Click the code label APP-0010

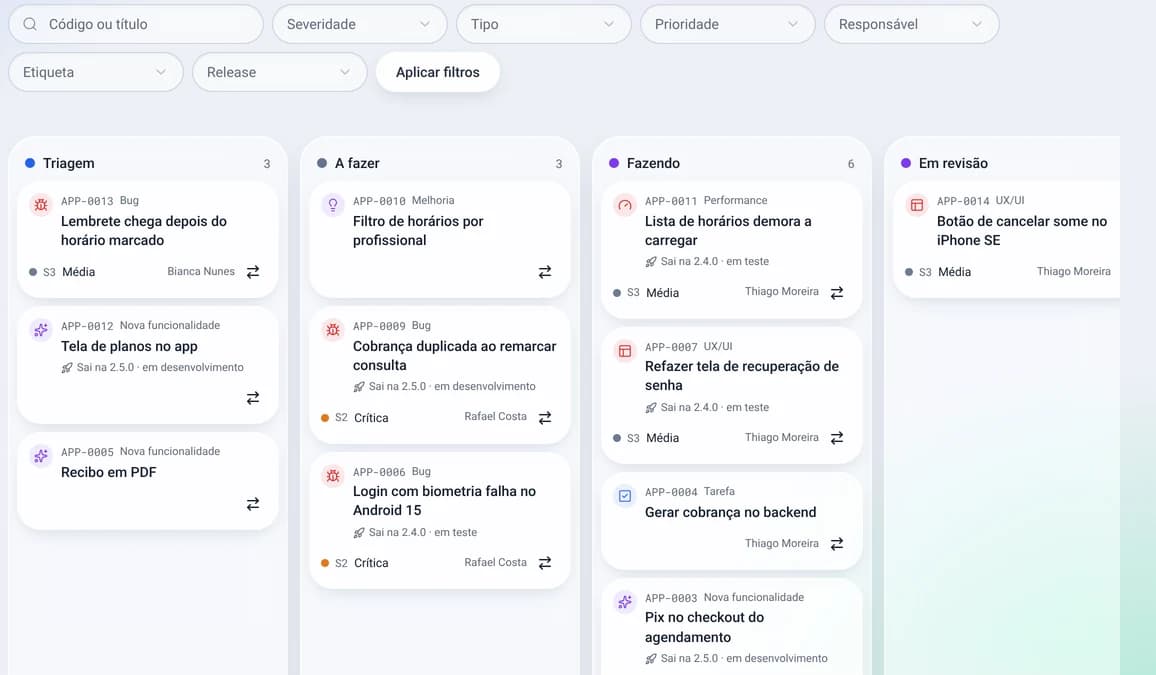[x=379, y=201]
